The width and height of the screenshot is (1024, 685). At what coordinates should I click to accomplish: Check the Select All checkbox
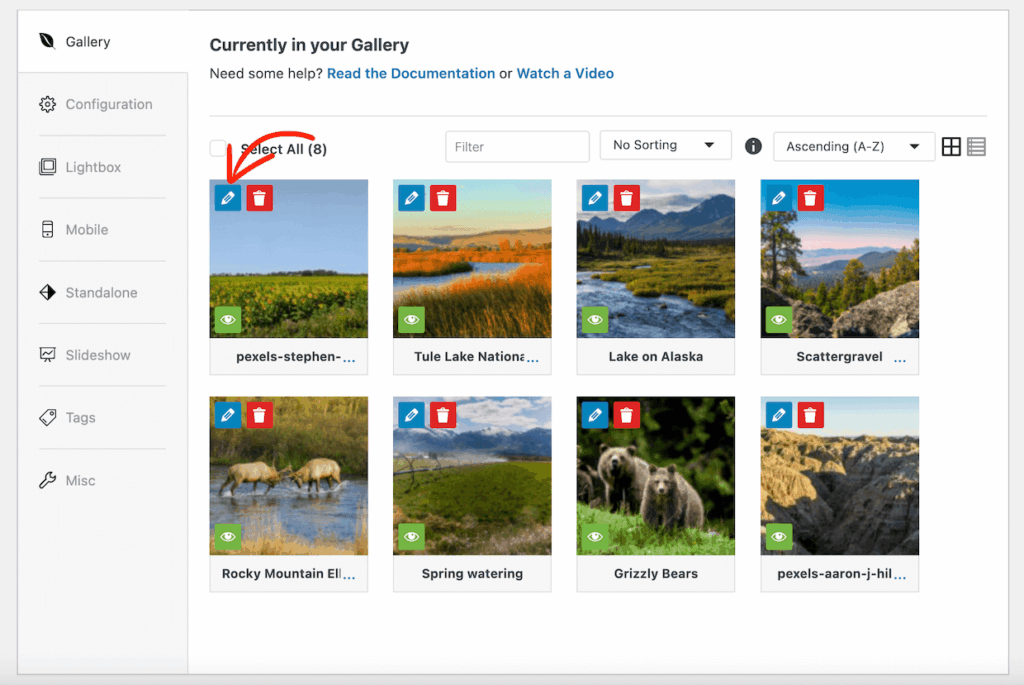[218, 148]
